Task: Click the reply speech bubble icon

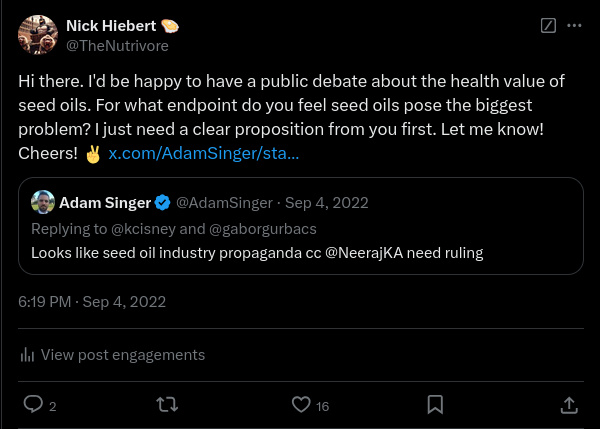Action: point(32,405)
